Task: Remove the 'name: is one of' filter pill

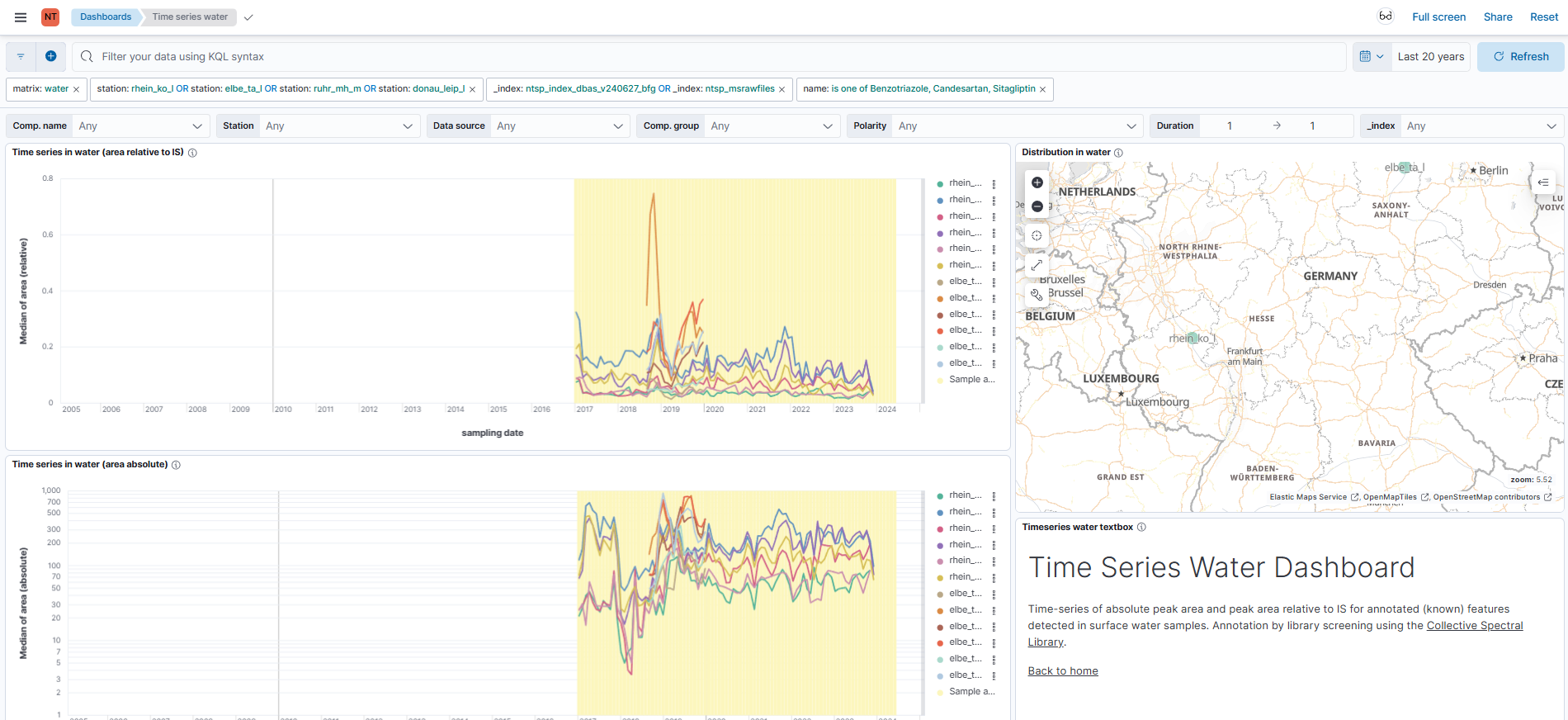Action: pyautogui.click(x=1042, y=89)
